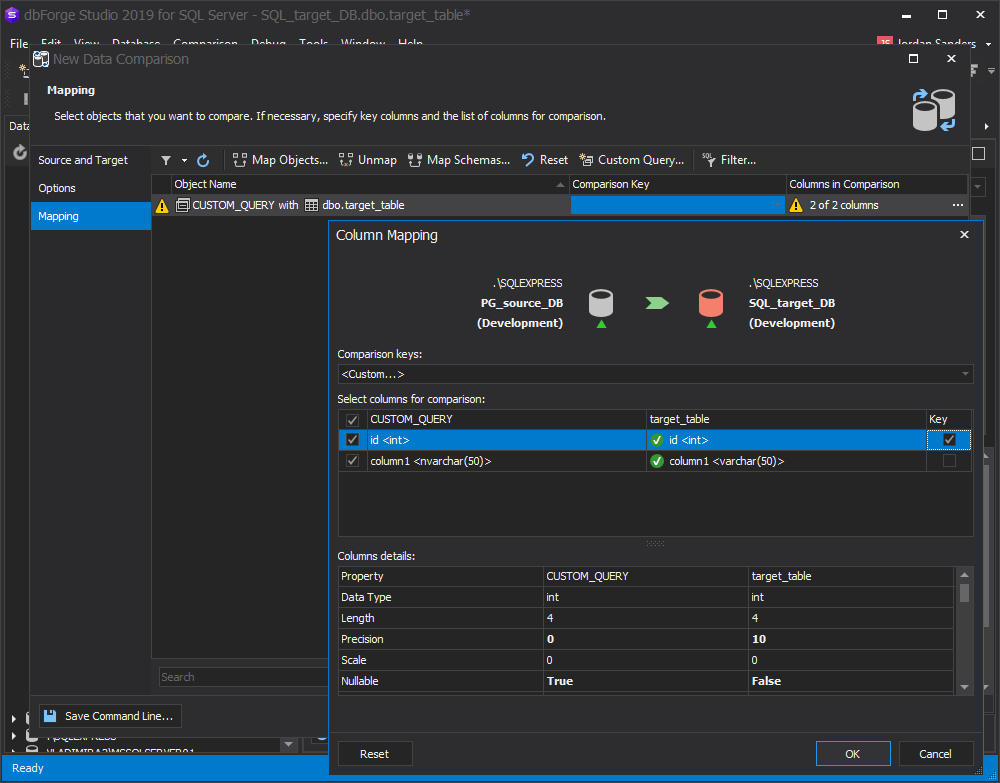Click the warning icon left of CUSTOM_QUERY row
The width and height of the screenshot is (1000, 783).
coord(163,205)
